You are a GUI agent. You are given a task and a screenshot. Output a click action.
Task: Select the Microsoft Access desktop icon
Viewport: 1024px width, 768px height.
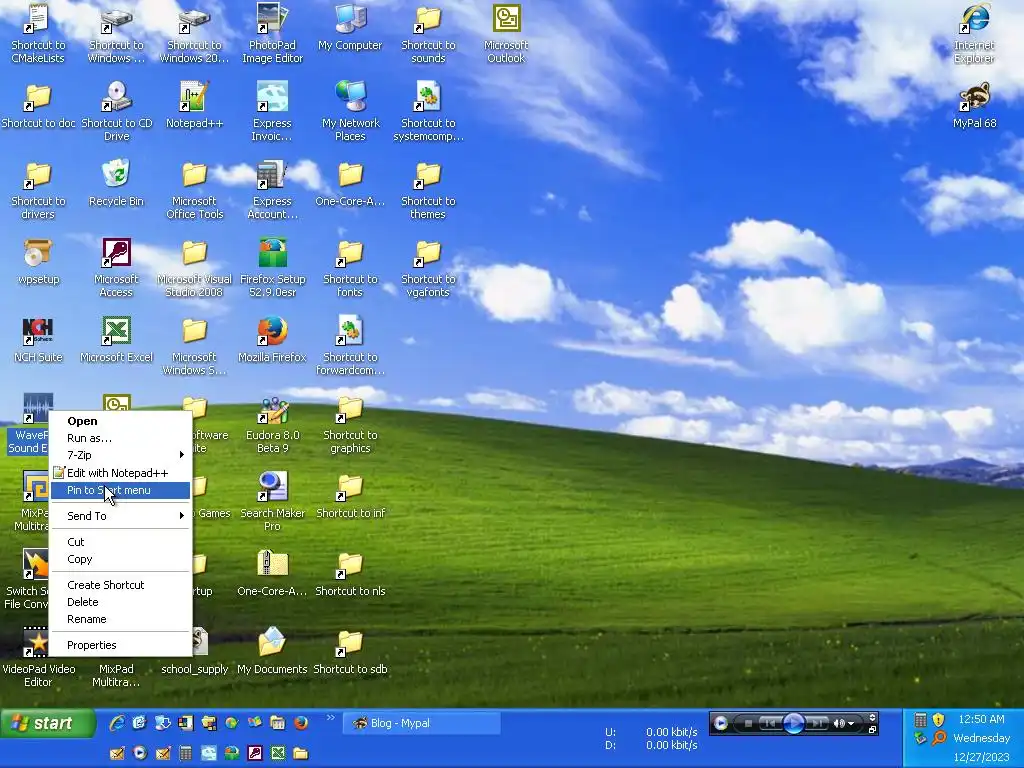coord(116,266)
